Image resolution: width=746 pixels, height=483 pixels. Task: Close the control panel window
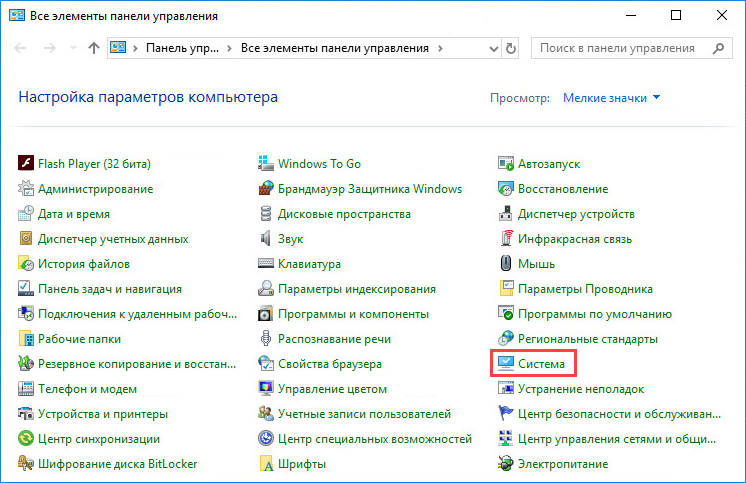(x=722, y=15)
